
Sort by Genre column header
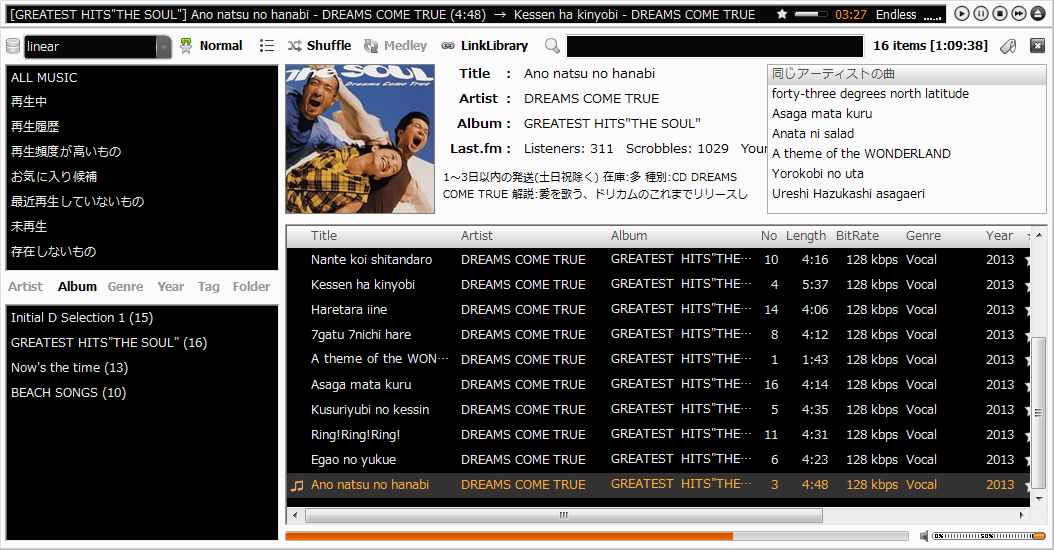[x=923, y=235]
